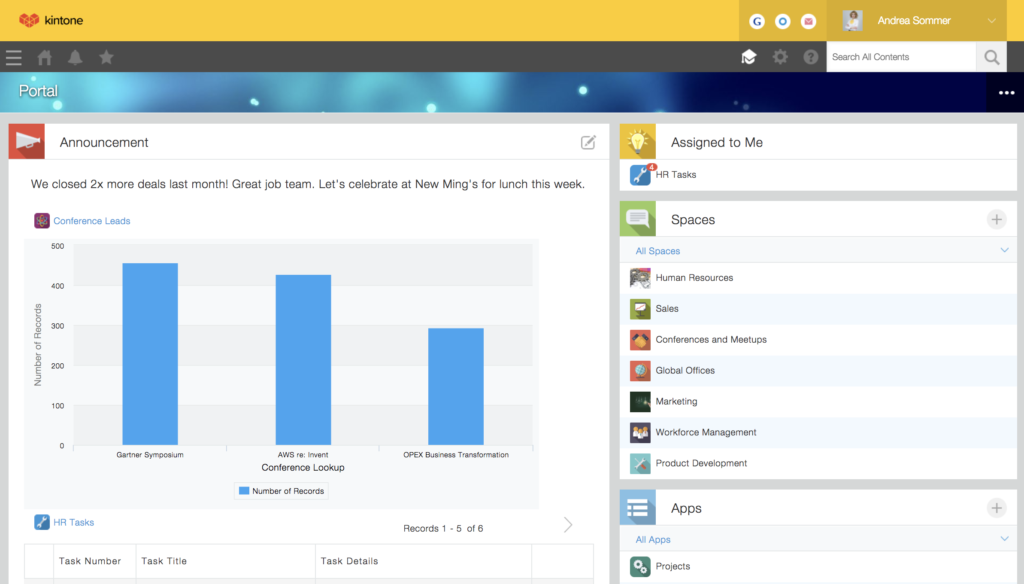The image size is (1024, 584).
Task: Expand the All Apps section
Action: [x=1004, y=539]
